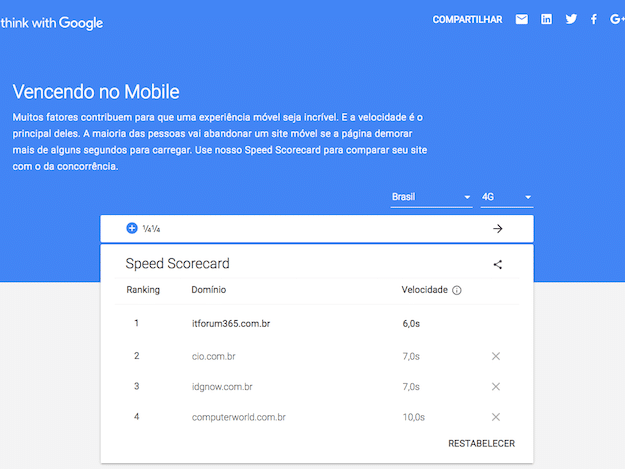Click the Speed Scorecard title
This screenshot has width=625, height=469.
point(177,264)
